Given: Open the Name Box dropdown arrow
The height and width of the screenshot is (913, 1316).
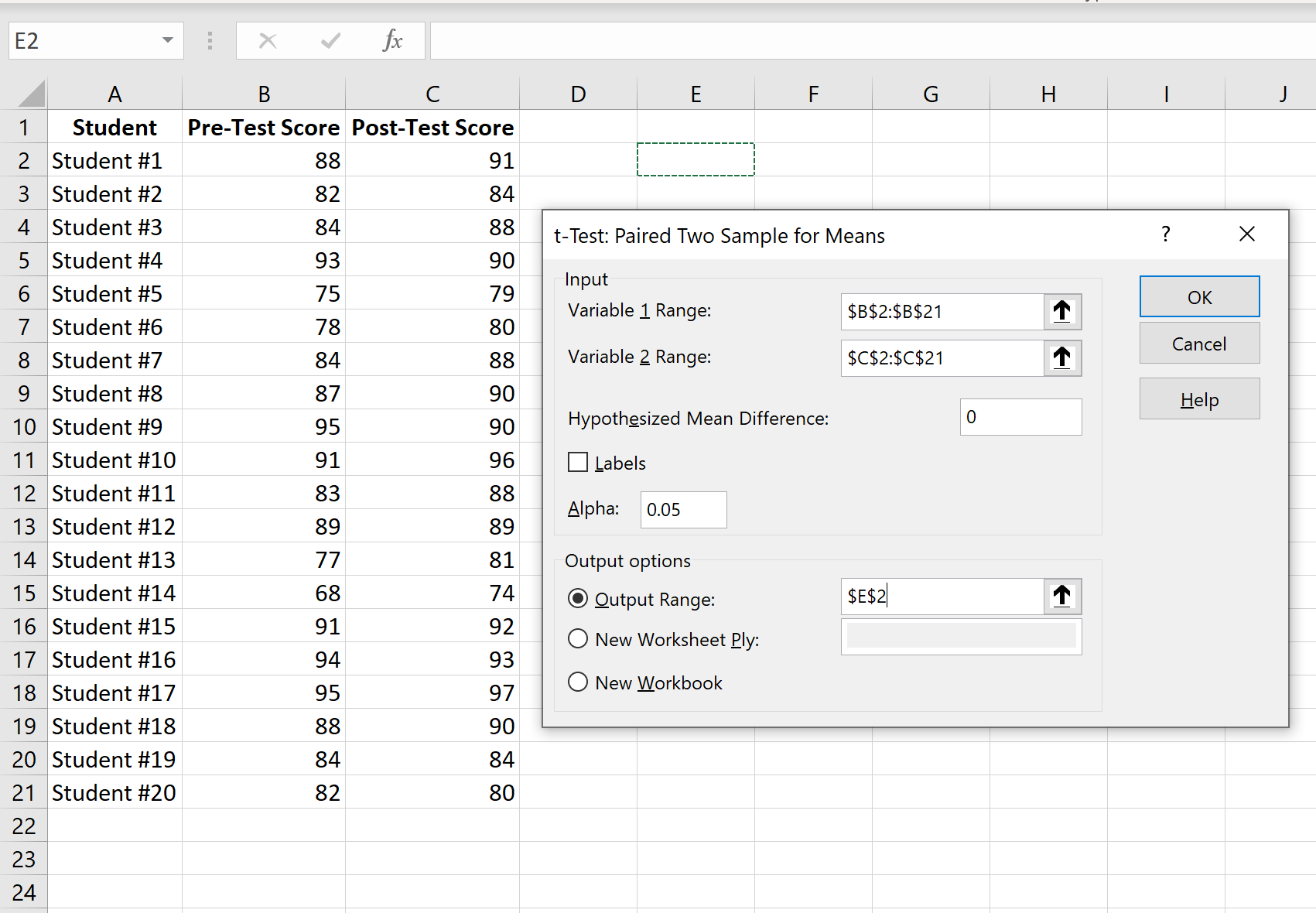Looking at the screenshot, I should (167, 40).
